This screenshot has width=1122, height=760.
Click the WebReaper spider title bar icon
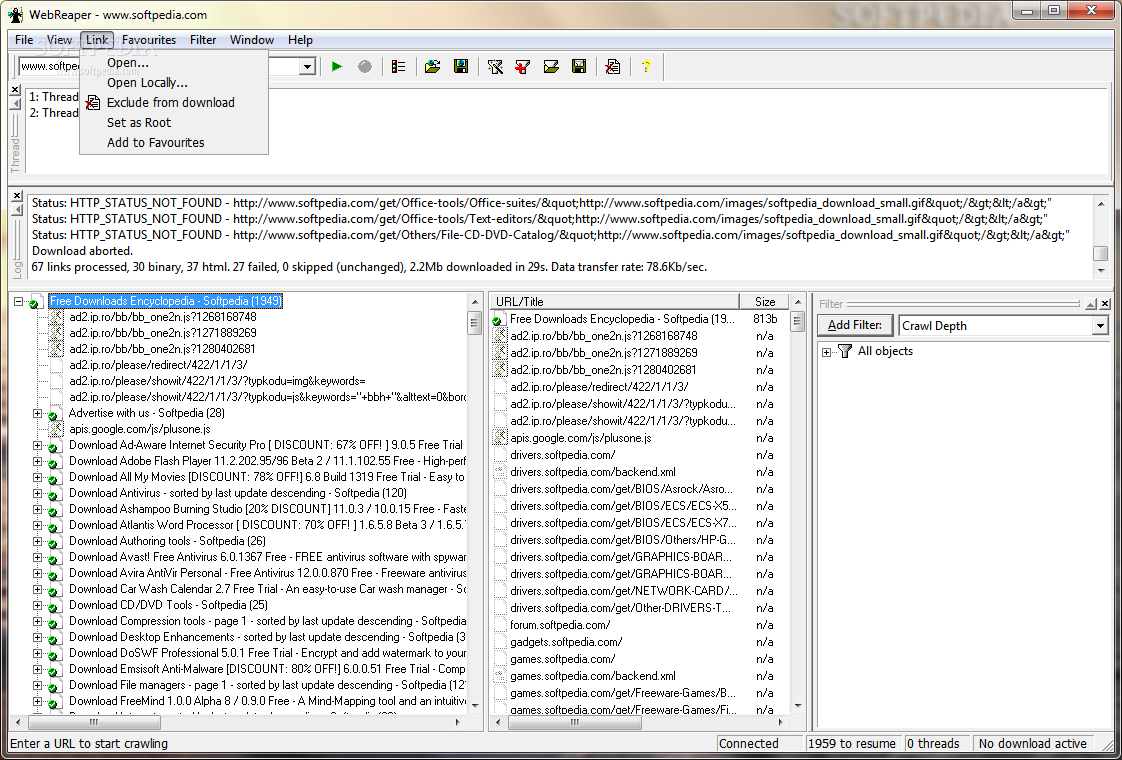[16, 14]
